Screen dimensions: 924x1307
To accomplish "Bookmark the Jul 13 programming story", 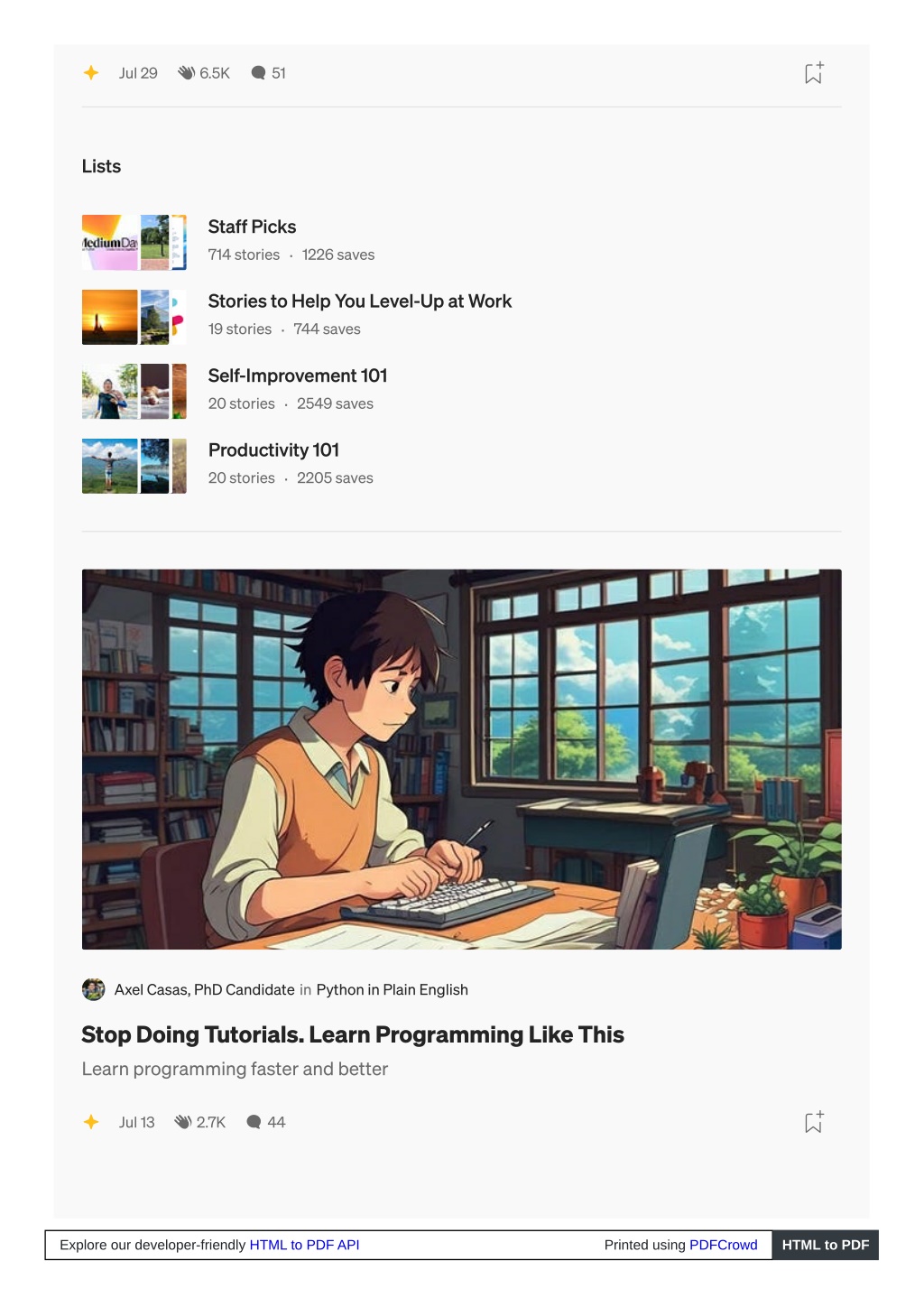I will pyautogui.click(x=813, y=1122).
